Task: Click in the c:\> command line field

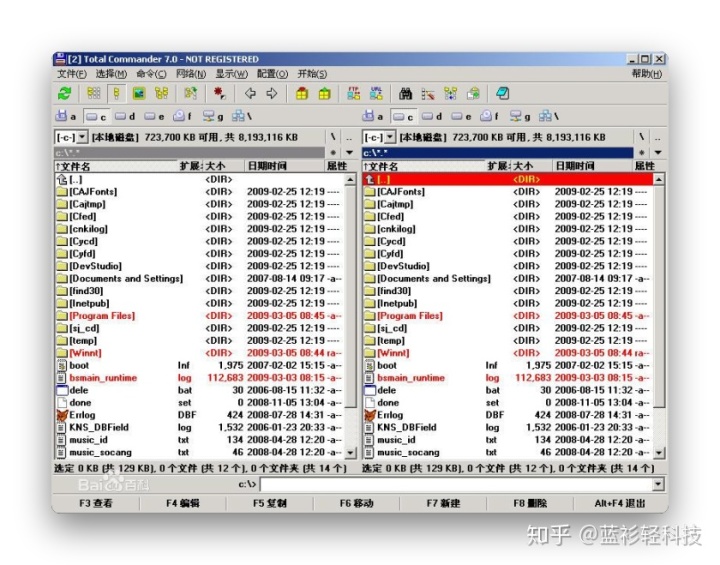Action: coord(456,484)
